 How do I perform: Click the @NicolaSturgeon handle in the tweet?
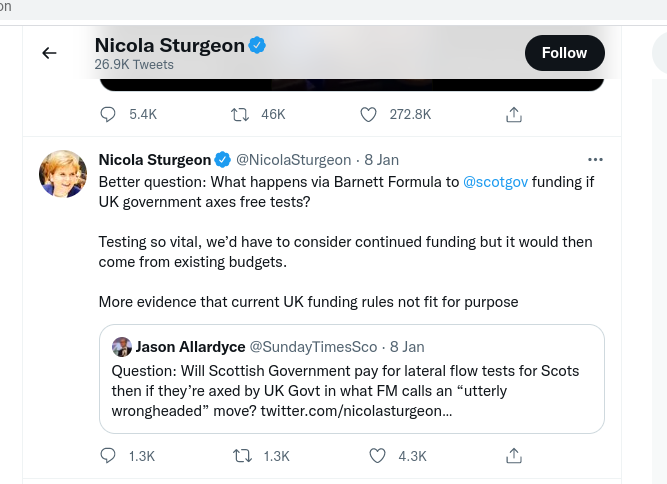click(x=294, y=160)
